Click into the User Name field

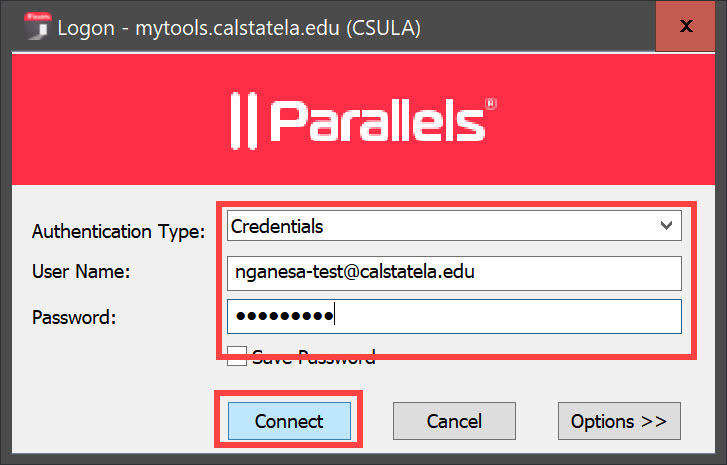[x=454, y=272]
